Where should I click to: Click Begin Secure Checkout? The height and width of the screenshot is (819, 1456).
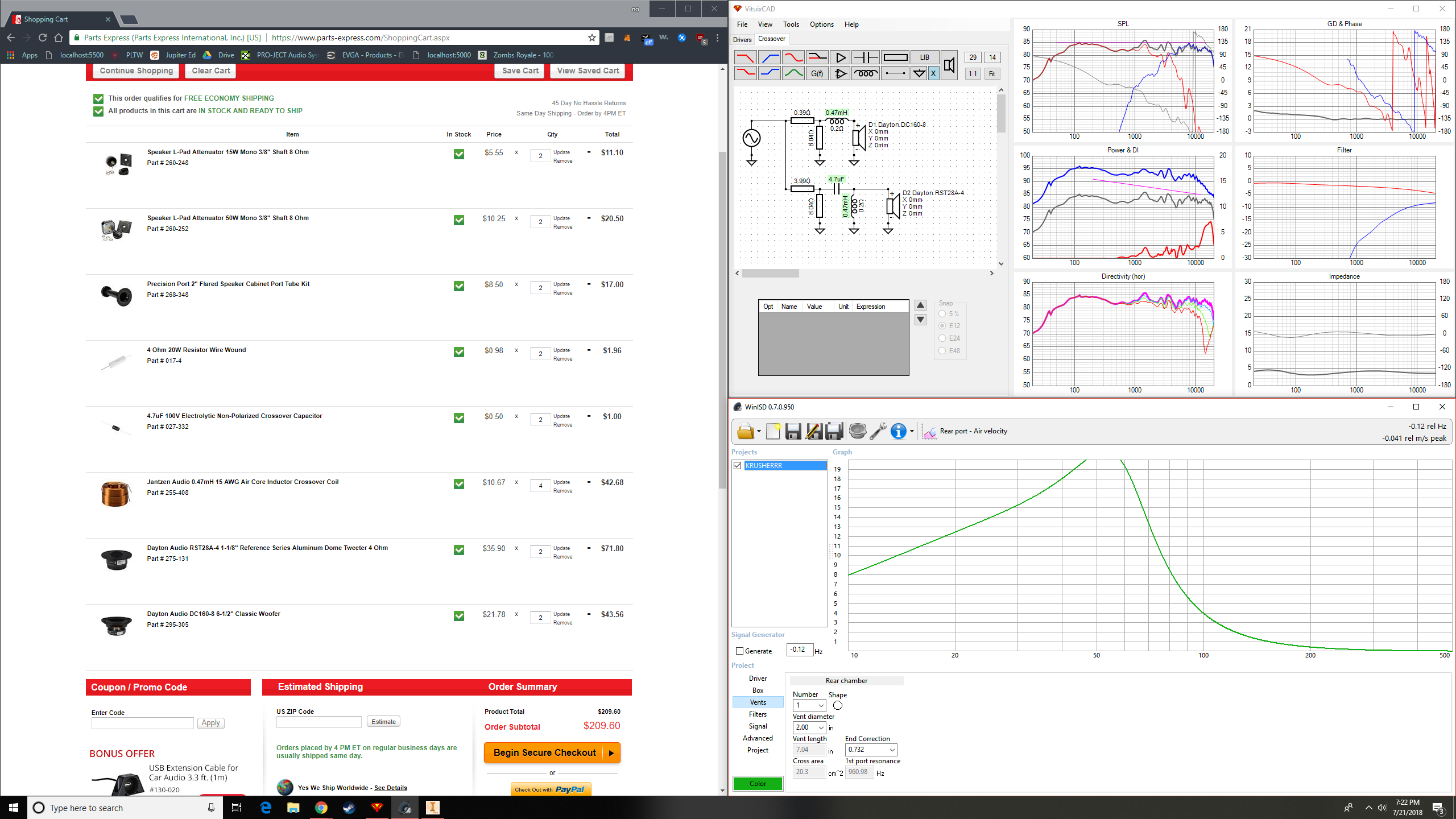(552, 752)
